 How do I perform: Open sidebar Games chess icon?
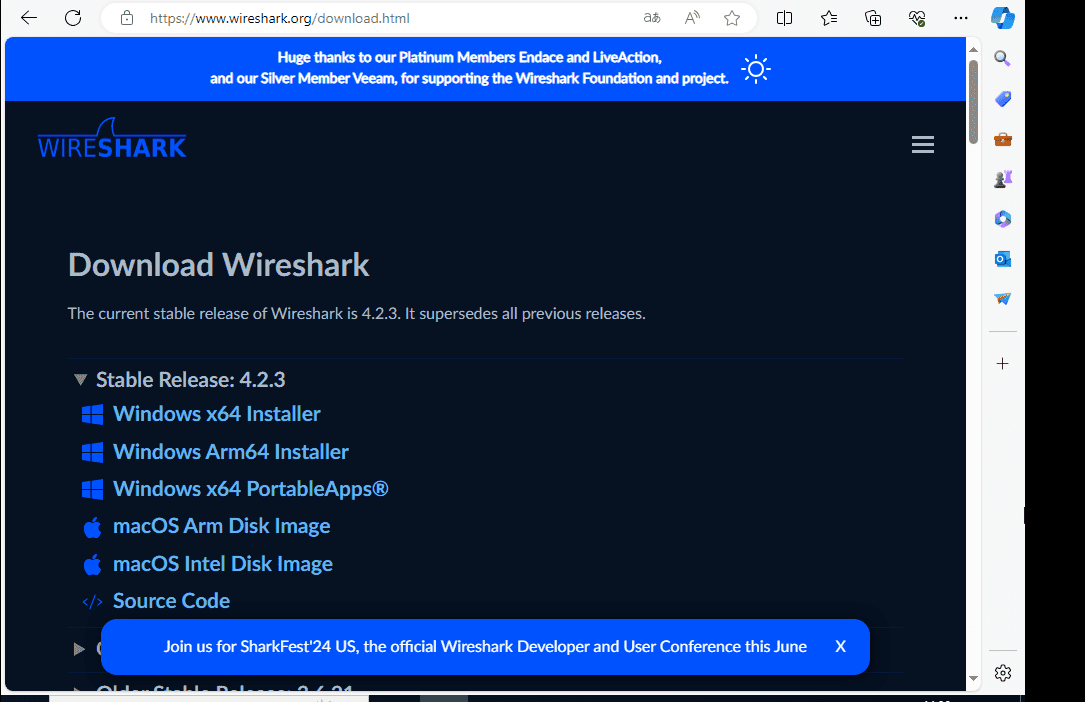point(1003,179)
